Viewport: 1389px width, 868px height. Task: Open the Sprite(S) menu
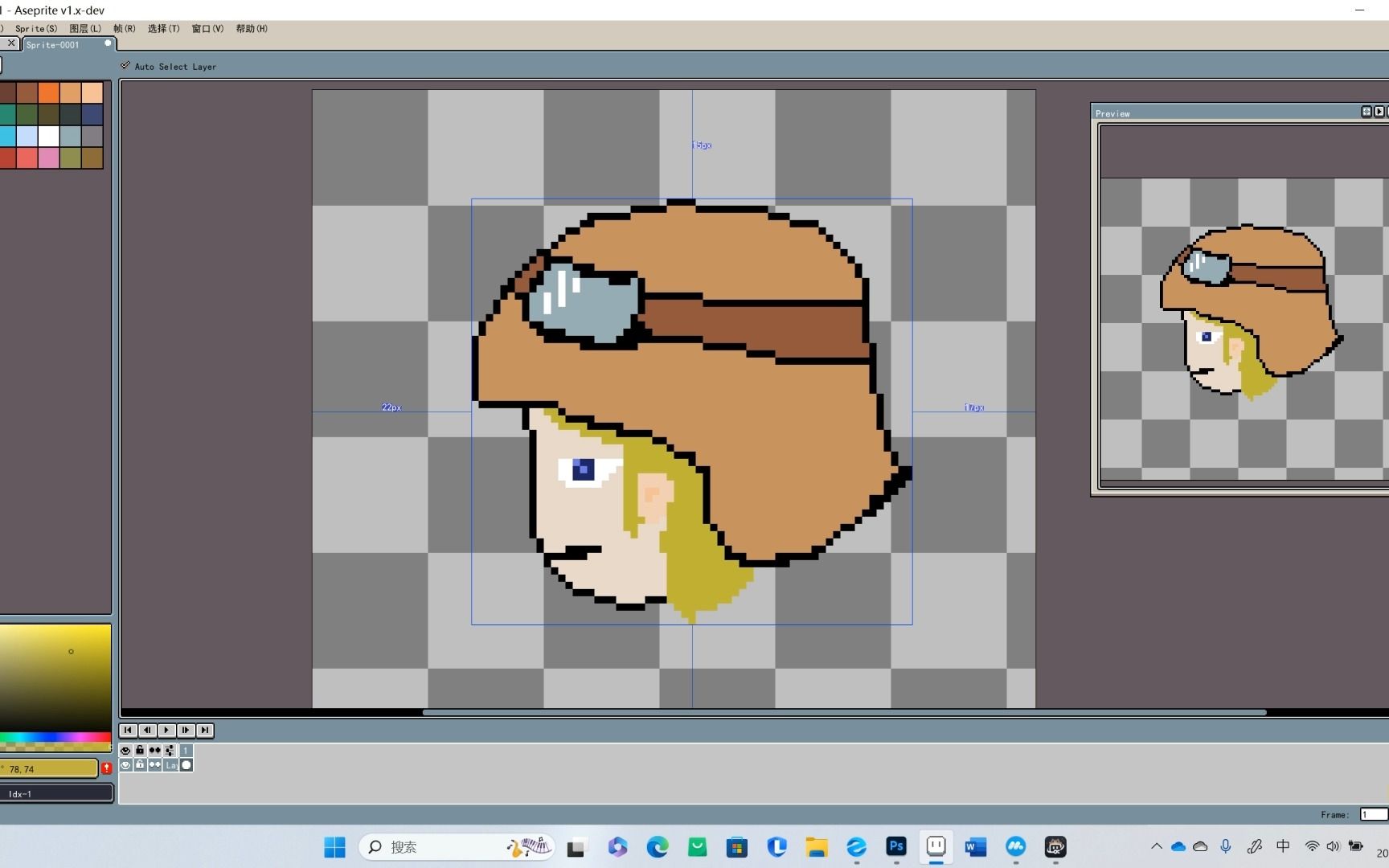(36, 28)
